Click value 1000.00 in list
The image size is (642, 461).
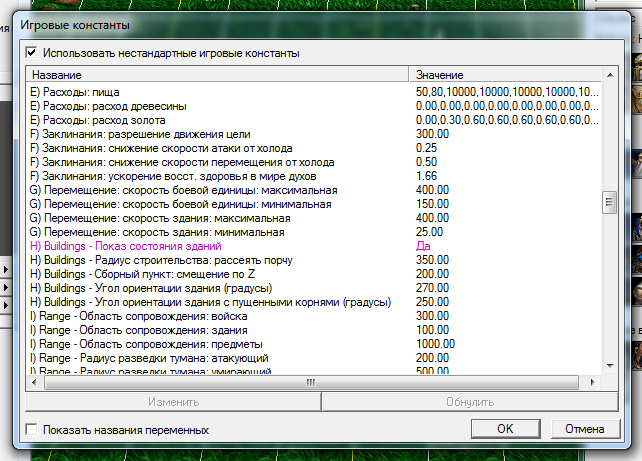click(435, 344)
